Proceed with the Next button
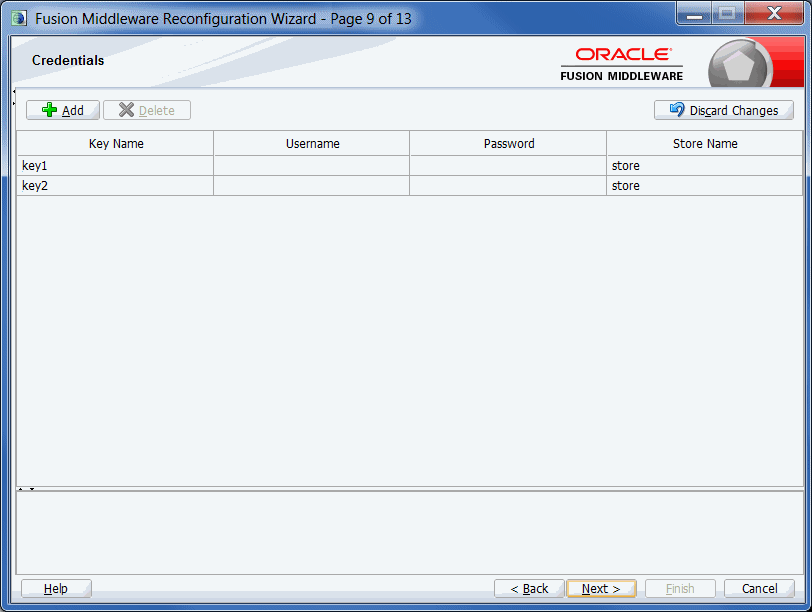This screenshot has width=812, height=612. [601, 589]
